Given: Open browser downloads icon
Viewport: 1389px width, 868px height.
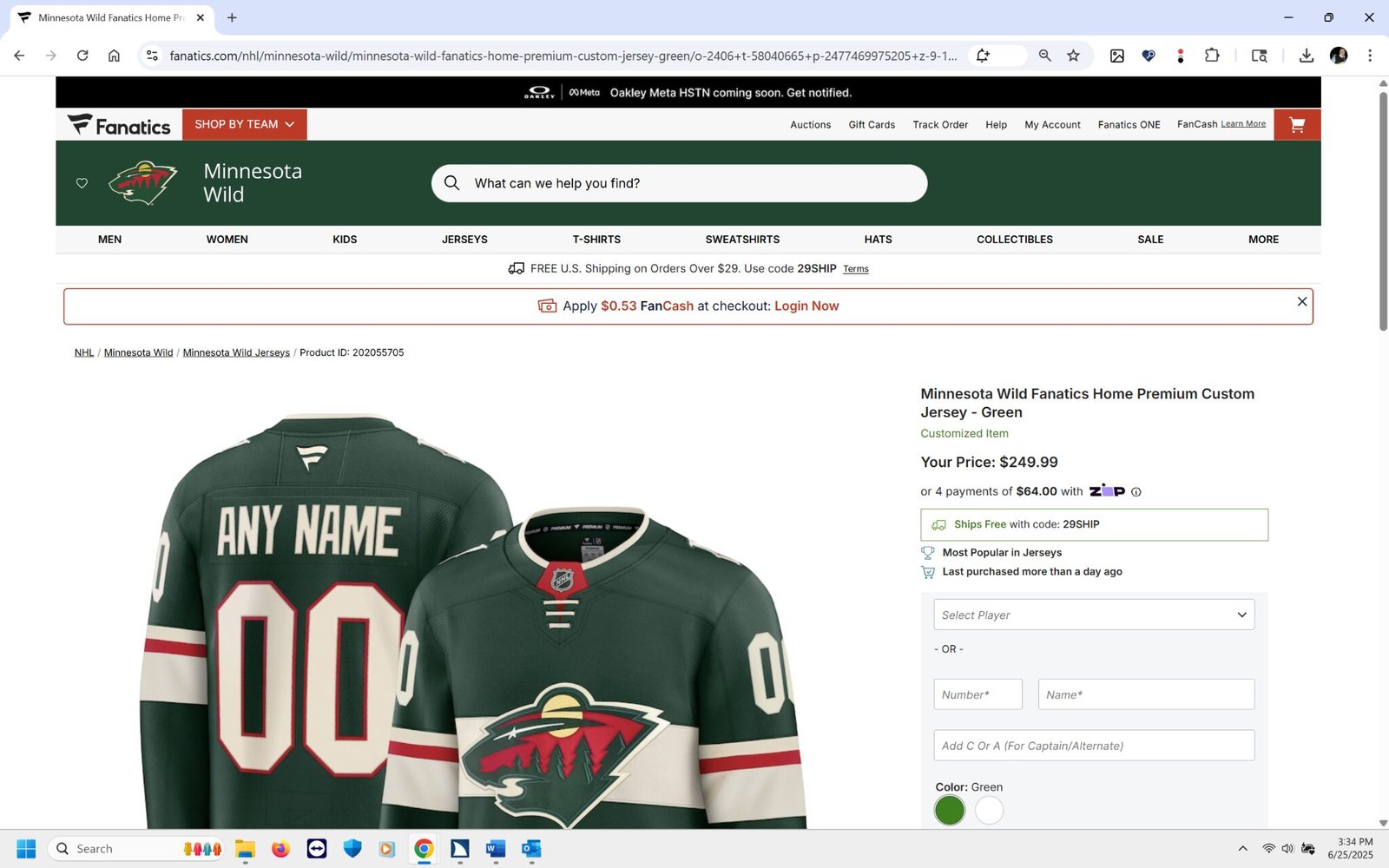Looking at the screenshot, I should pos(1306,56).
